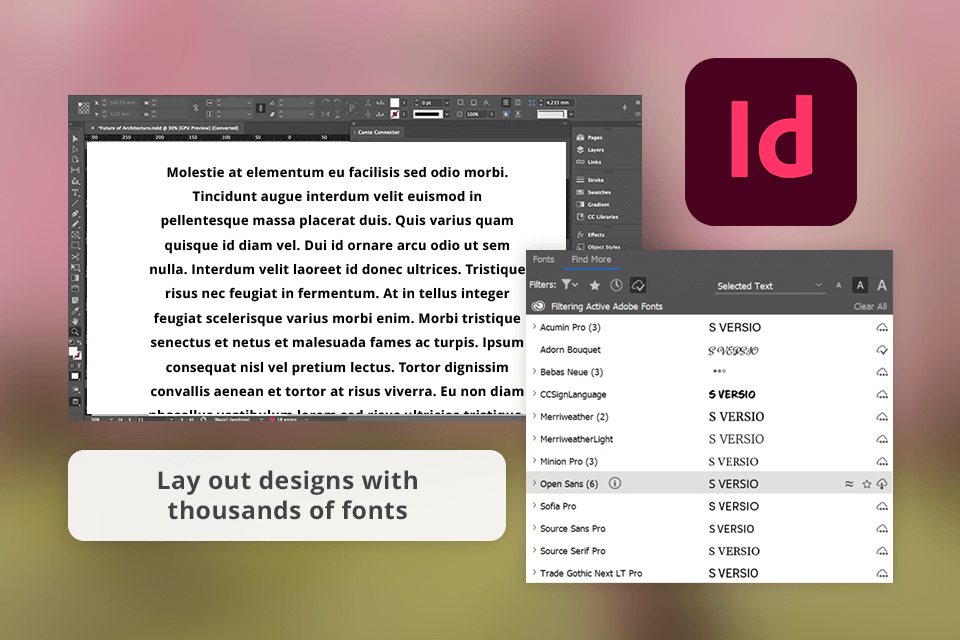The width and height of the screenshot is (960, 640).
Task: Select the Gap tool
Action: [x=75, y=170]
